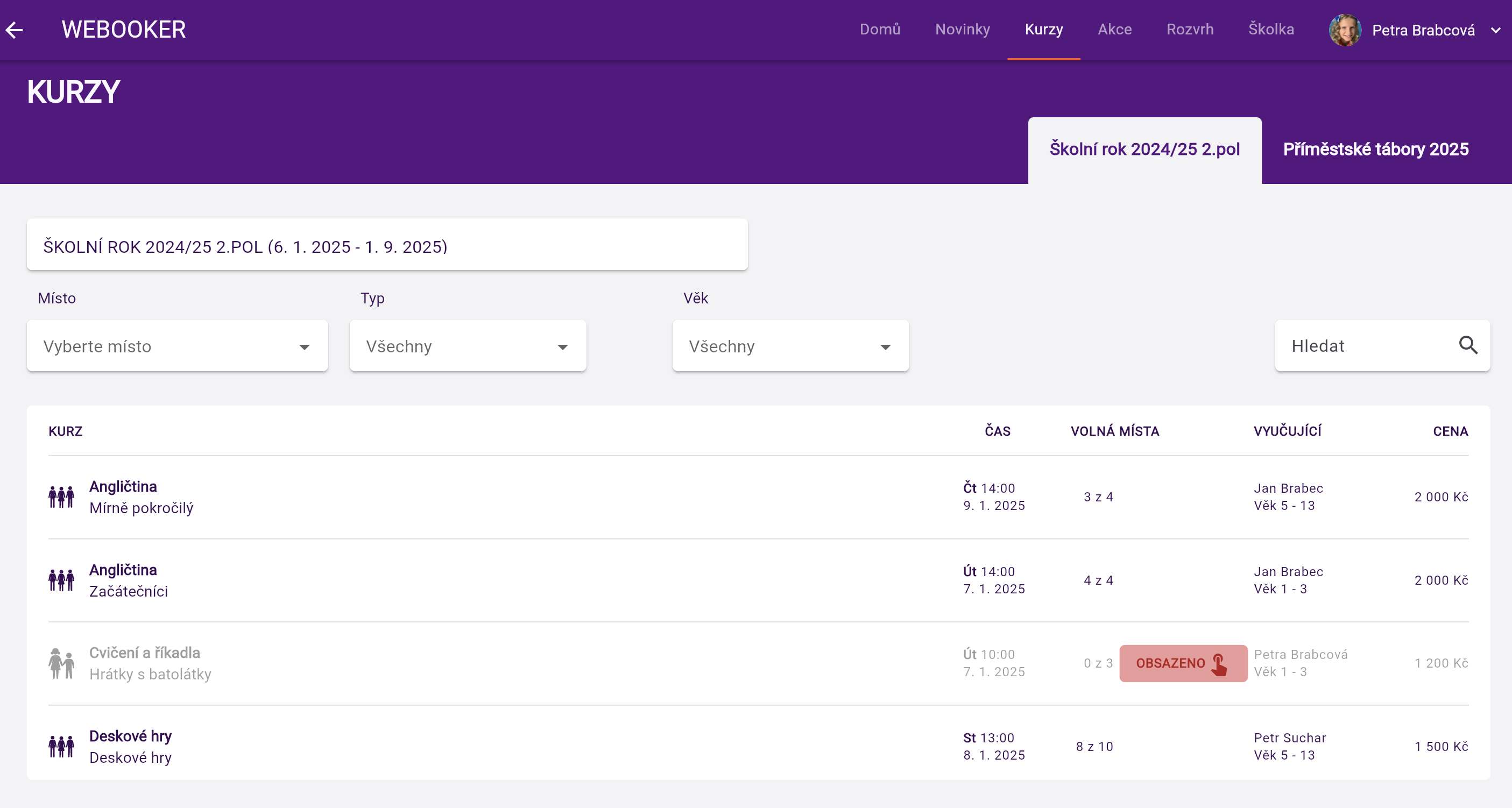Screen dimensions: 1512x808
Task: Open the Věk age dropdown
Action: pos(790,345)
